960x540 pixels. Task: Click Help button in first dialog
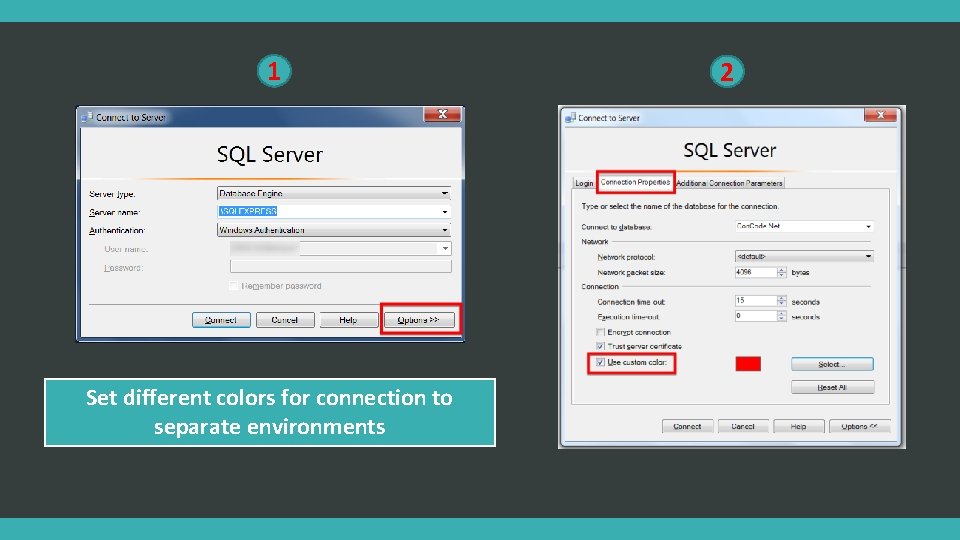coord(348,320)
